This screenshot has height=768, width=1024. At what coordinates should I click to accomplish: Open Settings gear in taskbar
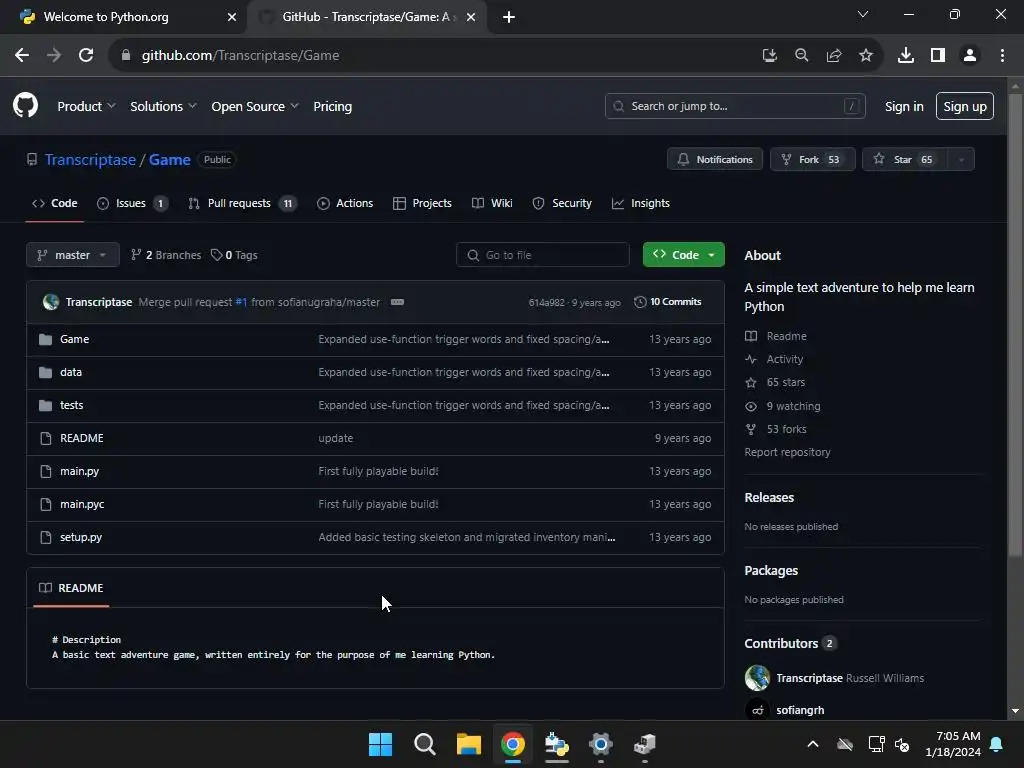[x=600, y=744]
